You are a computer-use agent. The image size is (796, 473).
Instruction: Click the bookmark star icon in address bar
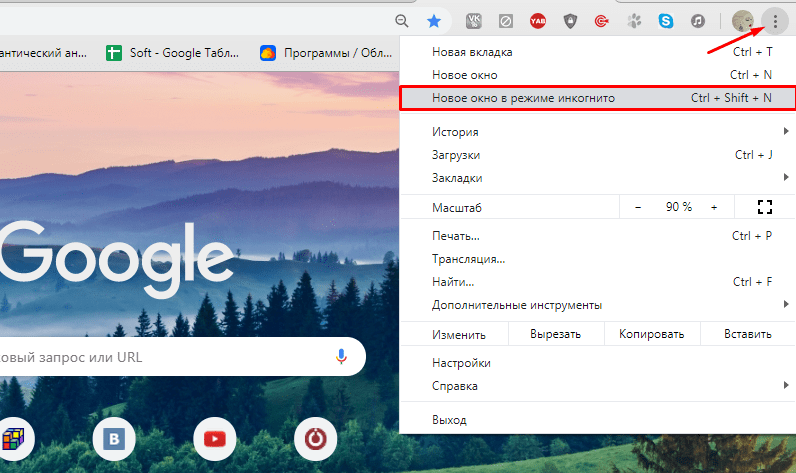pyautogui.click(x=433, y=20)
